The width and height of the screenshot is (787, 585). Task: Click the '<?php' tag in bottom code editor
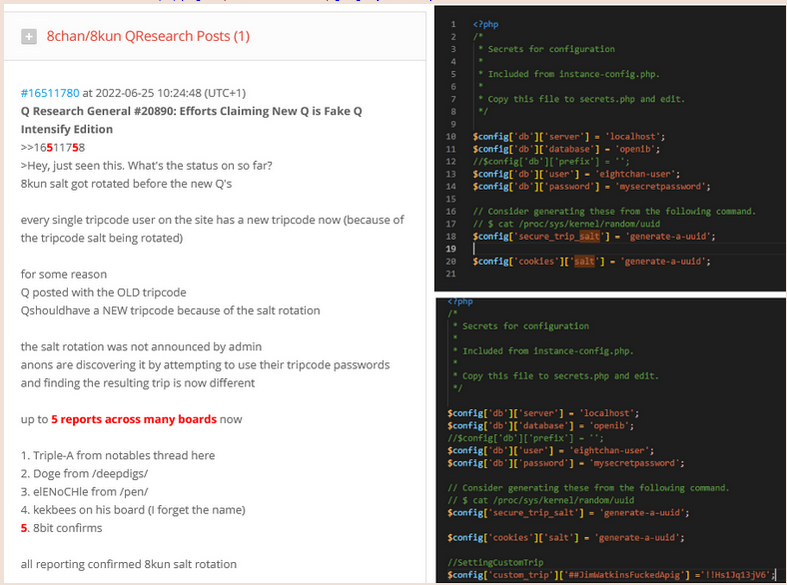(x=460, y=302)
